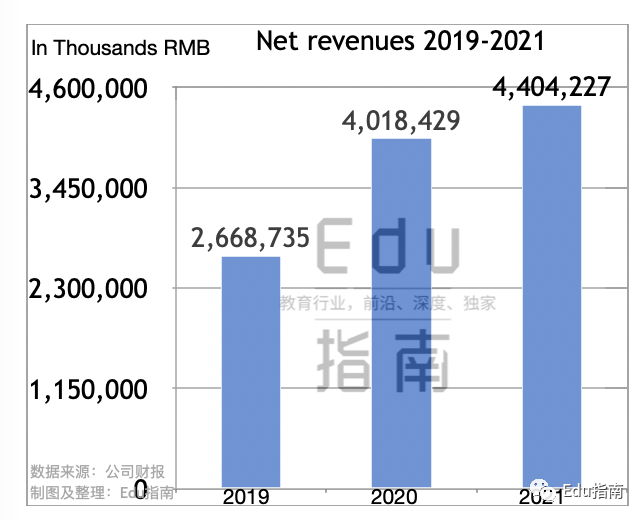
Task: Click the data source note 数据来源：公司财报
Action: (97, 472)
